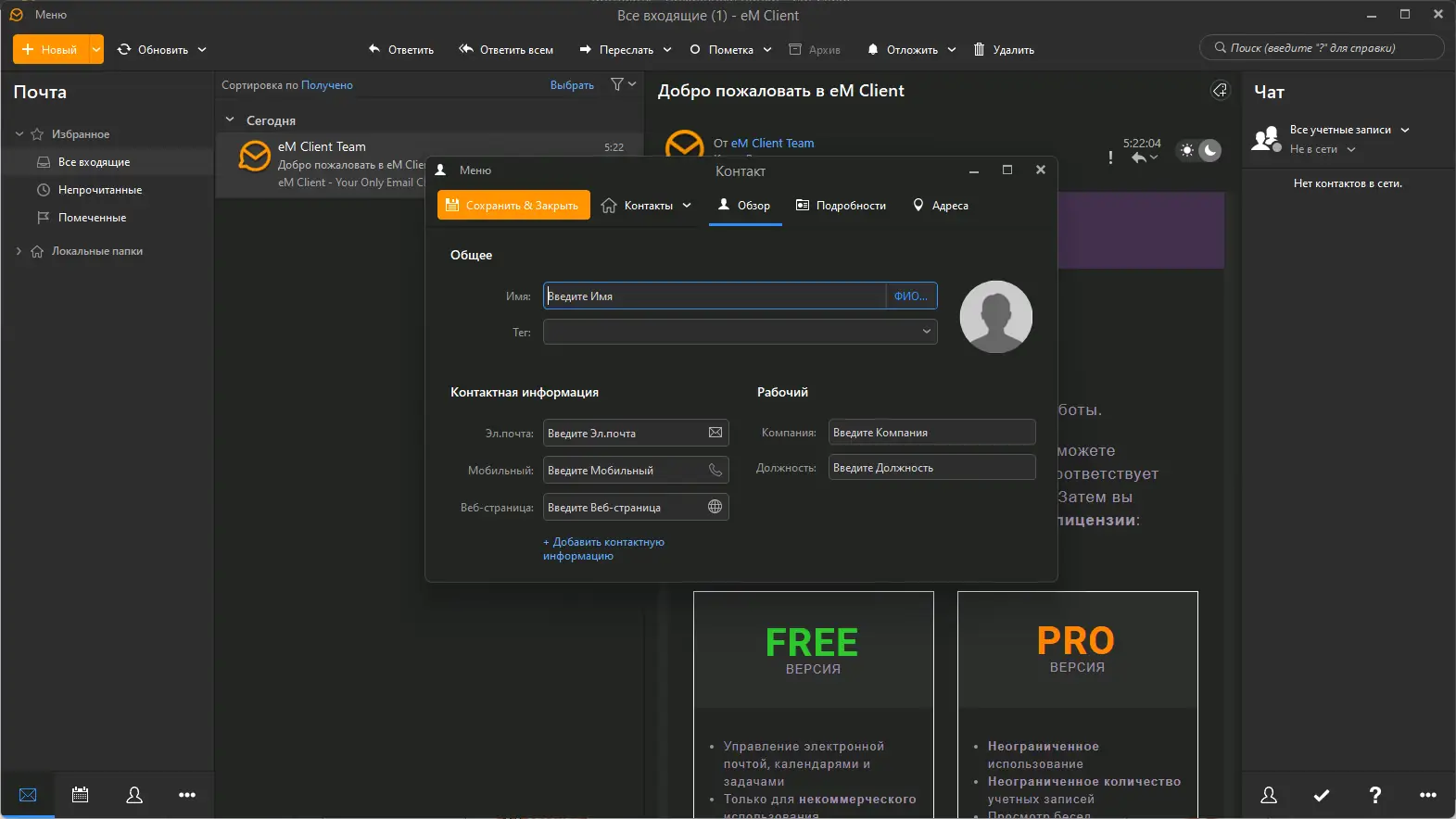The image size is (1456, 819).
Task: Collapse the Избранное folder group
Action: coord(19,134)
